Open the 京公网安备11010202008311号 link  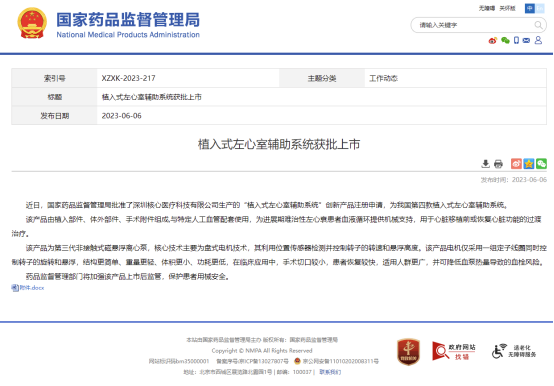(341, 361)
